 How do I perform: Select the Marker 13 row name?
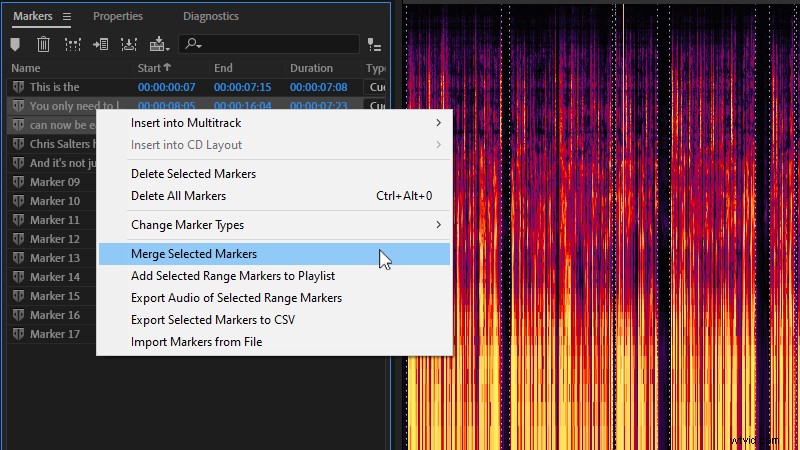55,258
